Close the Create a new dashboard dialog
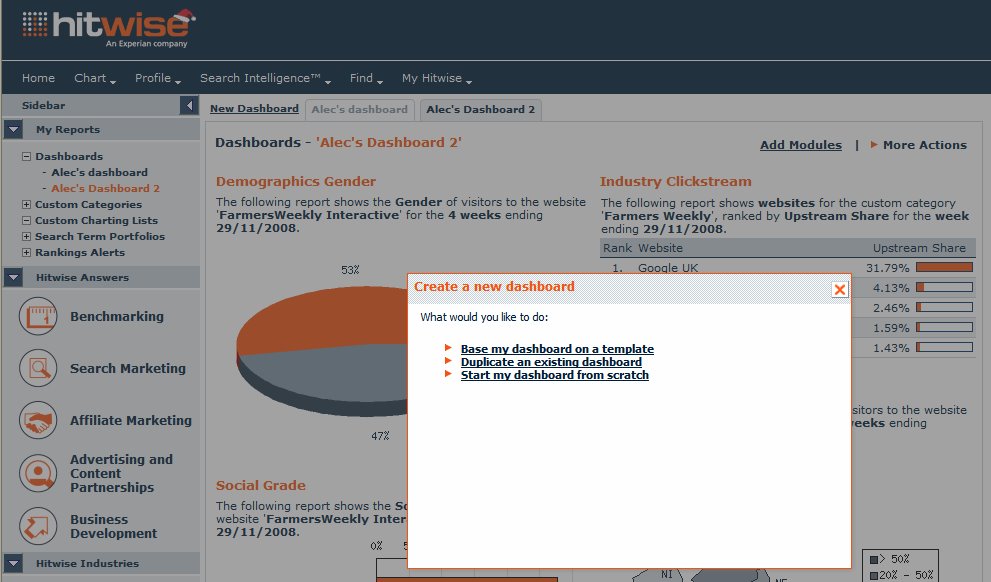The width and height of the screenshot is (991, 582). [839, 289]
